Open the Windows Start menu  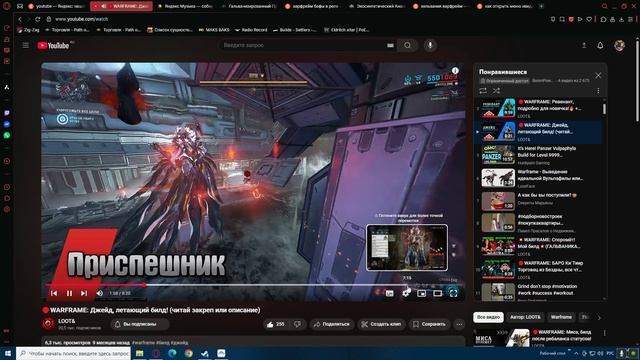point(7,353)
